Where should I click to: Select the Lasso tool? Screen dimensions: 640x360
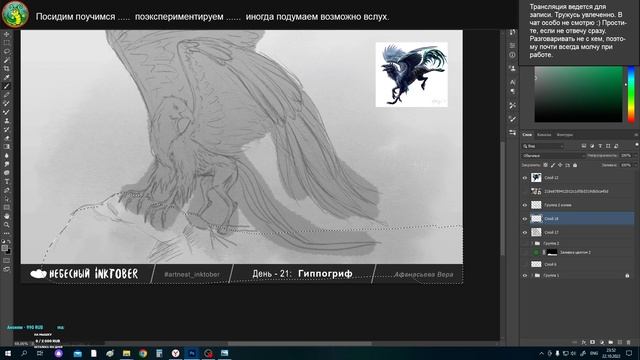click(7, 51)
